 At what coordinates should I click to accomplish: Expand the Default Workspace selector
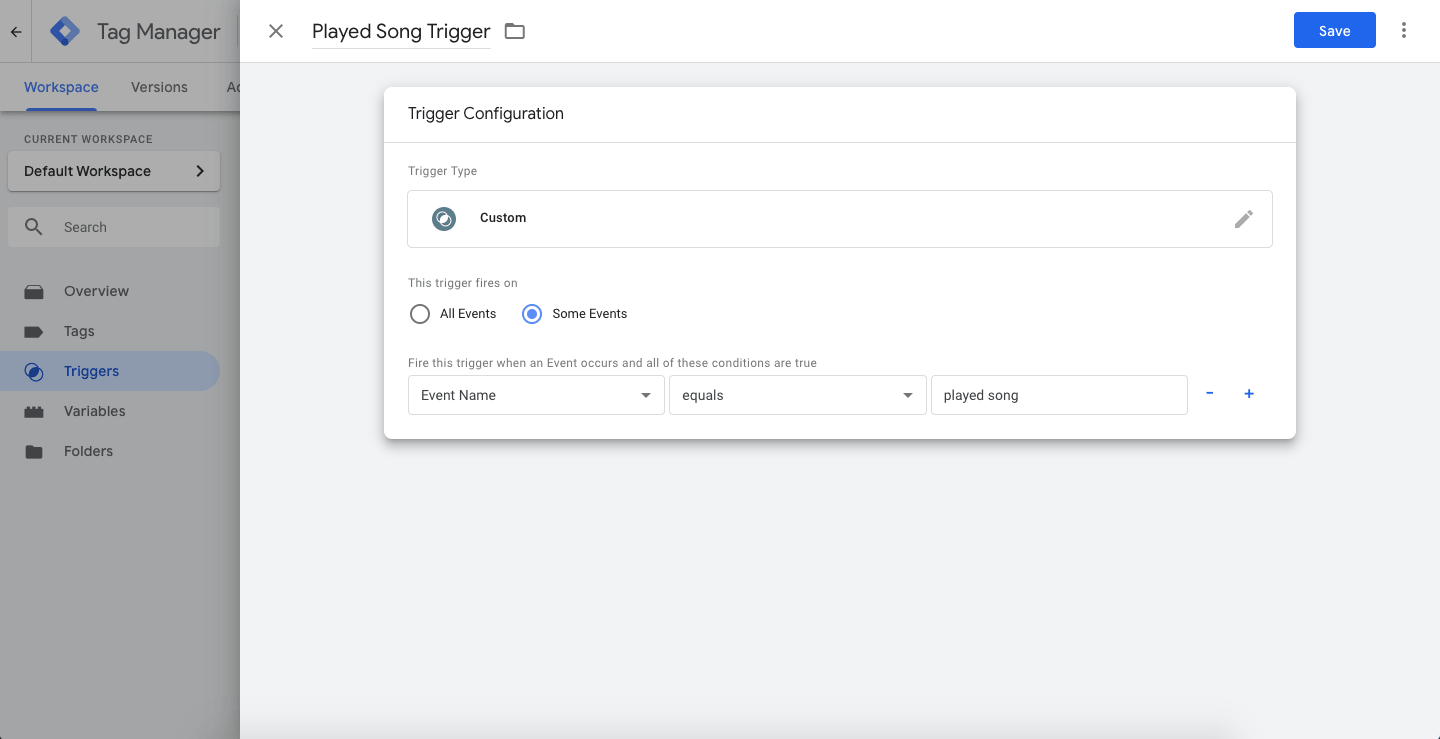114,171
